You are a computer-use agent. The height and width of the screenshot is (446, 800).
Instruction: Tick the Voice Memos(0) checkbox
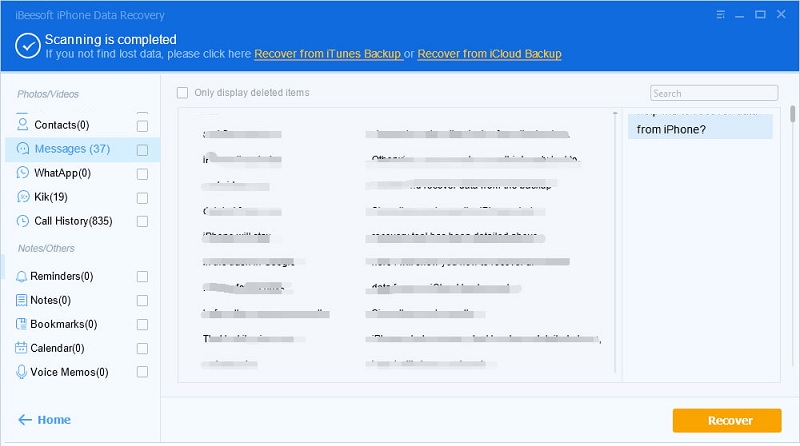[x=142, y=372]
